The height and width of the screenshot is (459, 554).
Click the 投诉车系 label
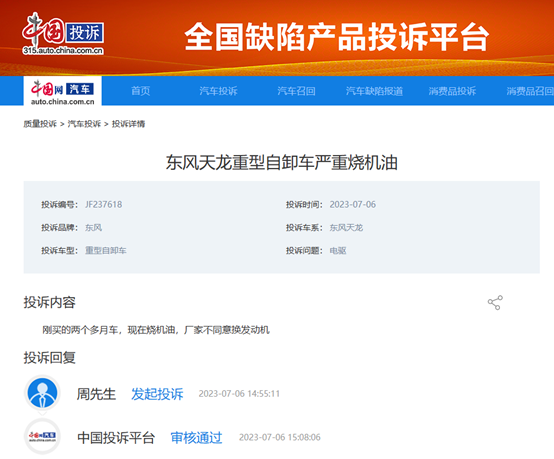[304, 228]
